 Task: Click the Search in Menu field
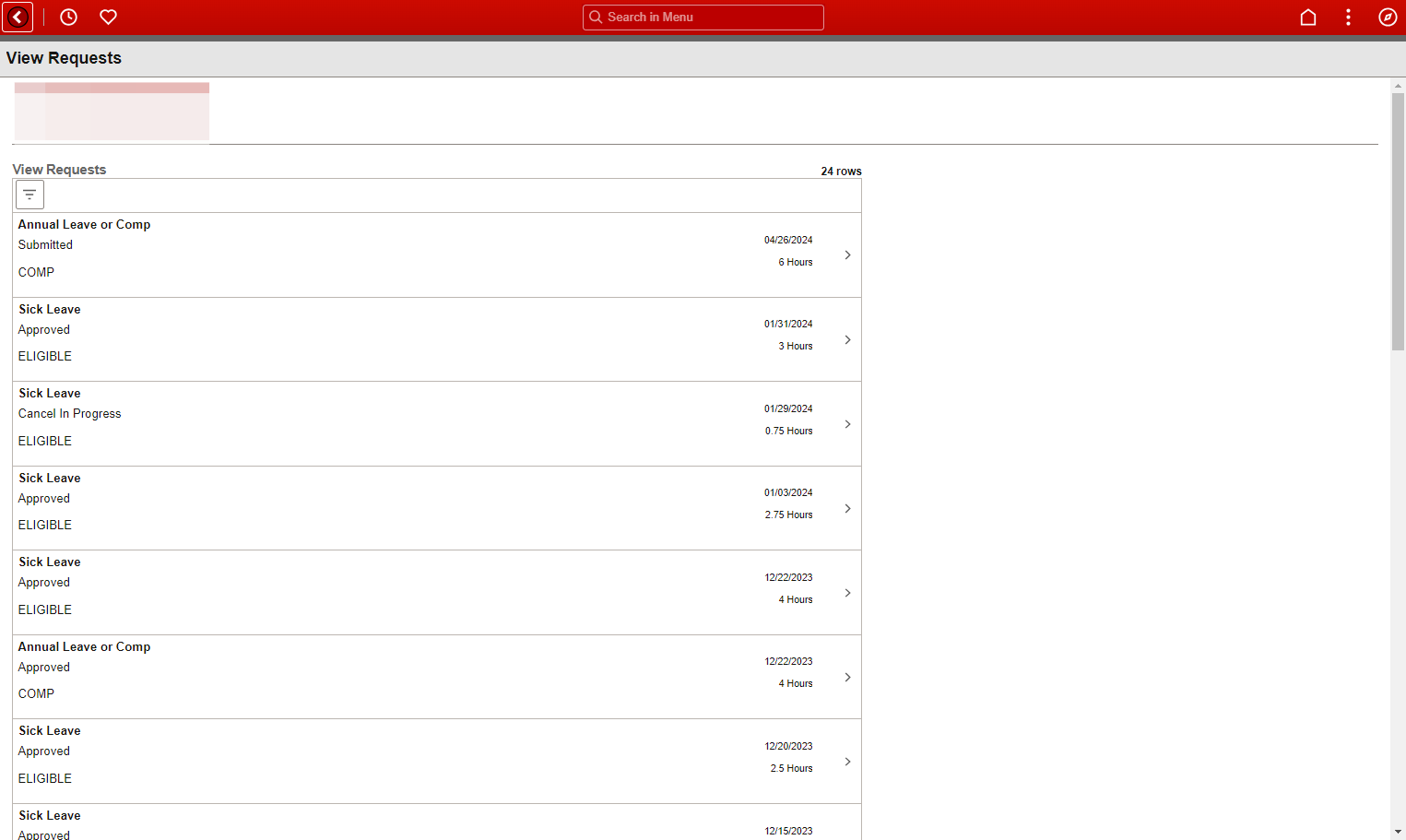703,17
